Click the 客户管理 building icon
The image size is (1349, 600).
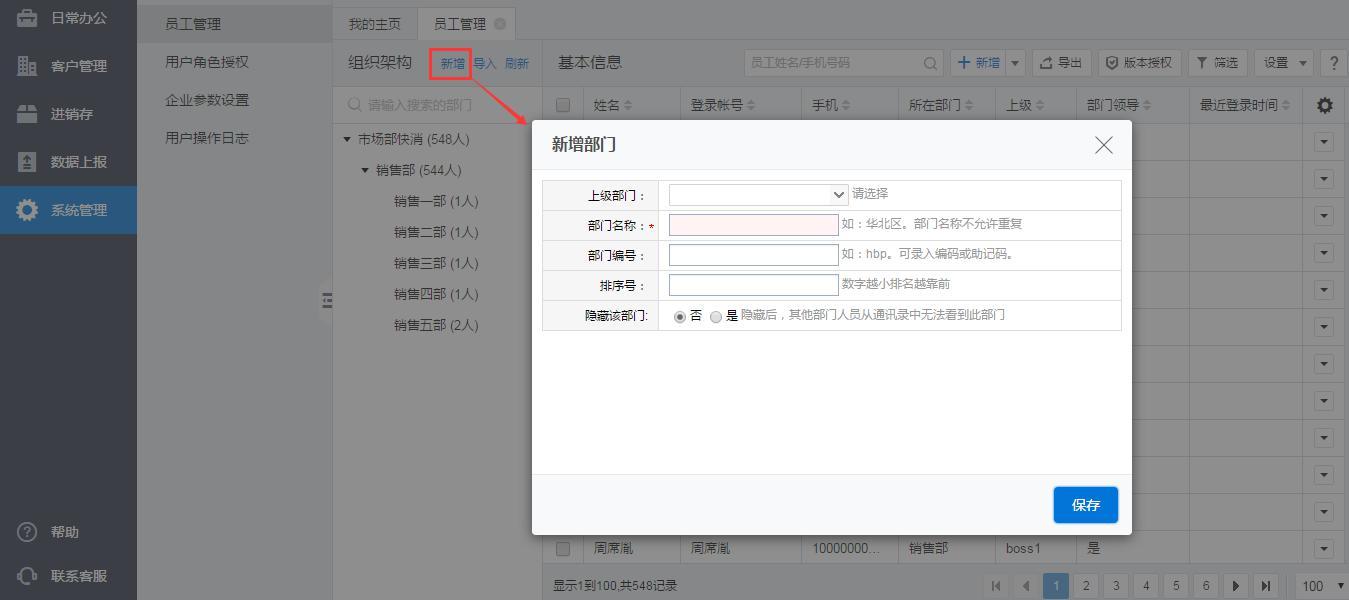(x=27, y=66)
